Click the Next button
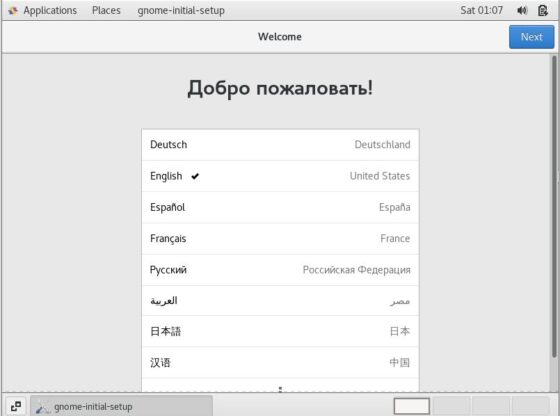Screen dimensions: 560x416 click(x=531, y=37)
